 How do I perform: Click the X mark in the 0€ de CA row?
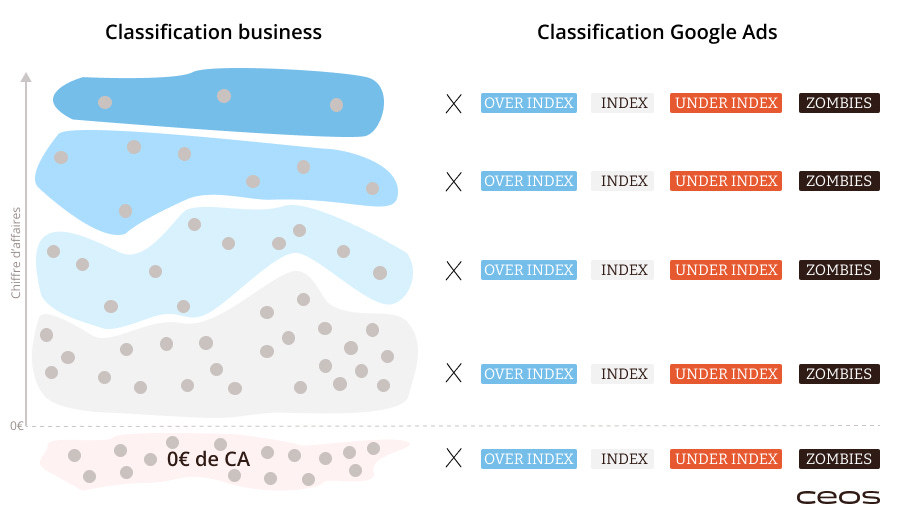click(x=453, y=458)
